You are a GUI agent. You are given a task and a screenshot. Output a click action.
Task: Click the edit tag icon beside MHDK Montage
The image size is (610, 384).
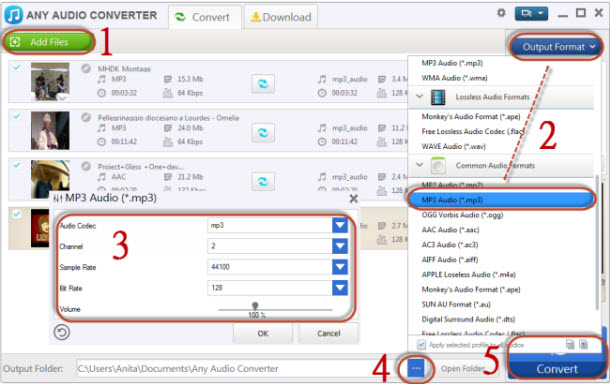86,68
